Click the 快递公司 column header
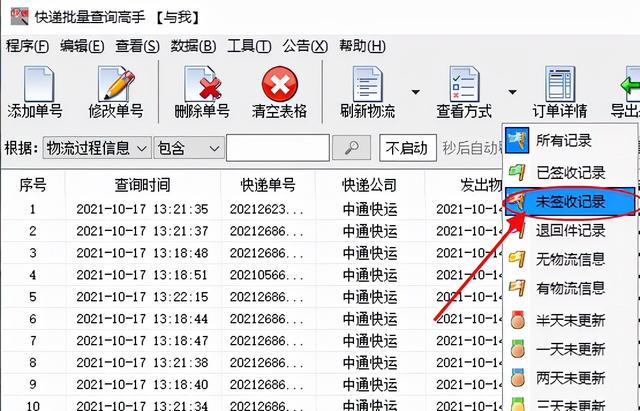The height and width of the screenshot is (411, 640). click(369, 185)
